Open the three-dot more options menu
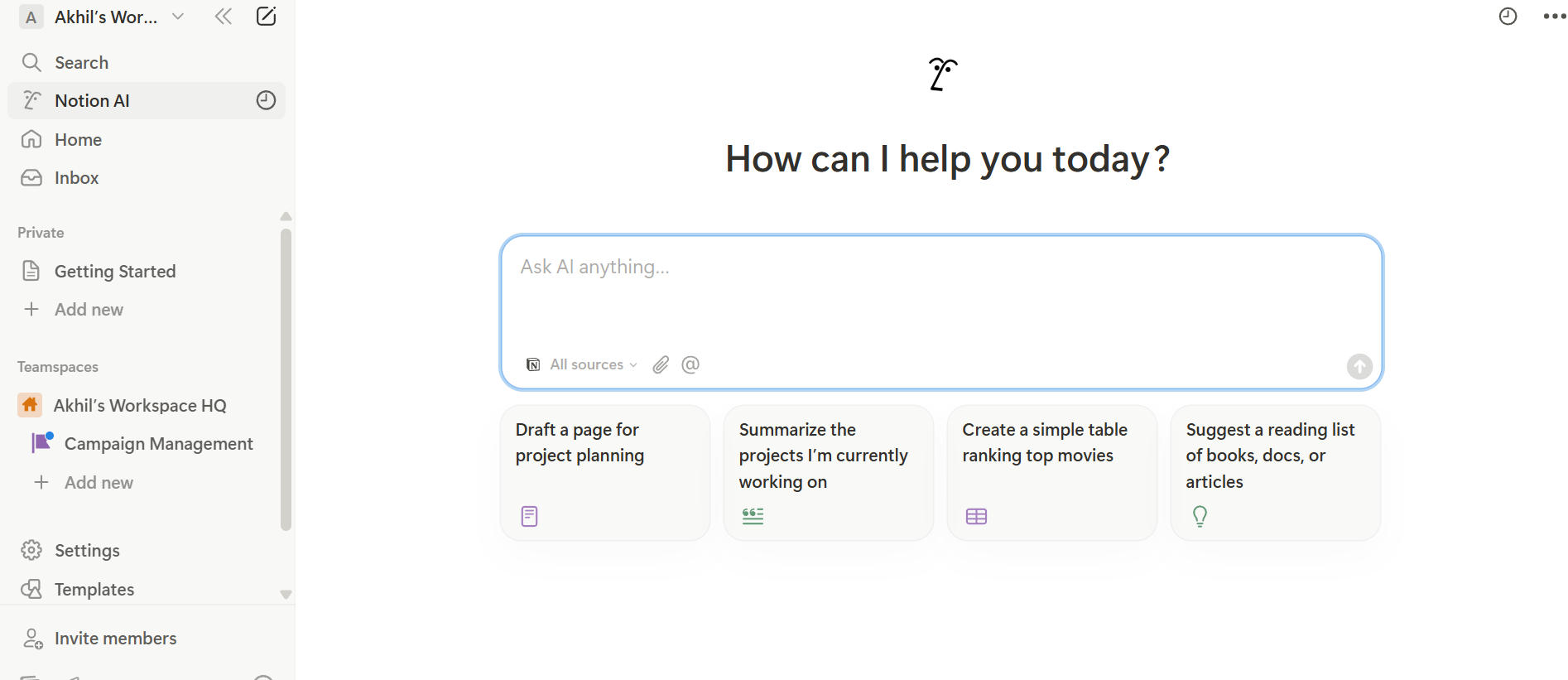 (x=1555, y=17)
